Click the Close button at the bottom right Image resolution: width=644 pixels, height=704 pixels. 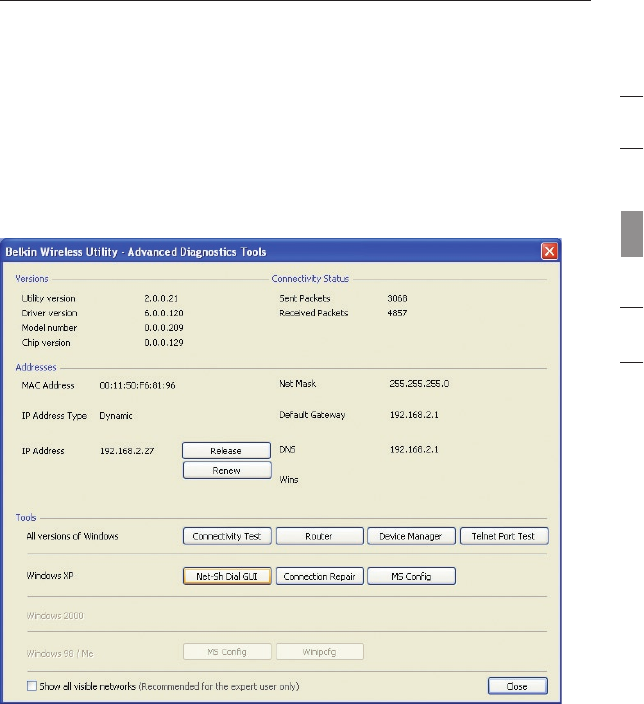pos(518,686)
